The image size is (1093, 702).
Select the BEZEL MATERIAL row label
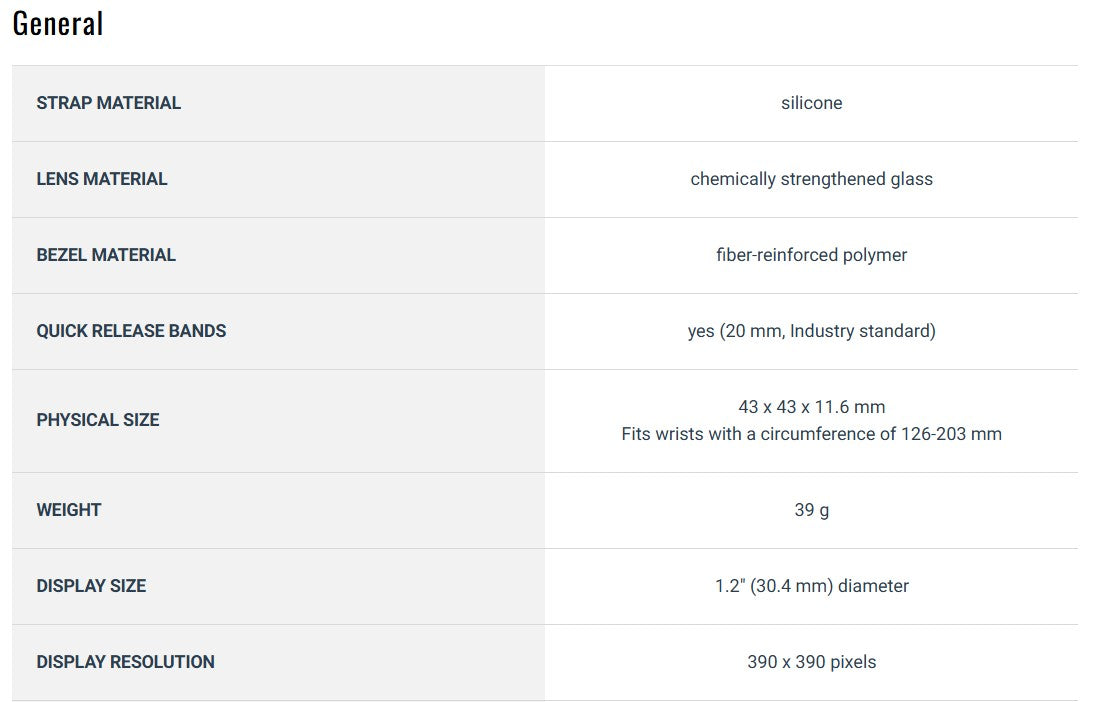pos(106,255)
